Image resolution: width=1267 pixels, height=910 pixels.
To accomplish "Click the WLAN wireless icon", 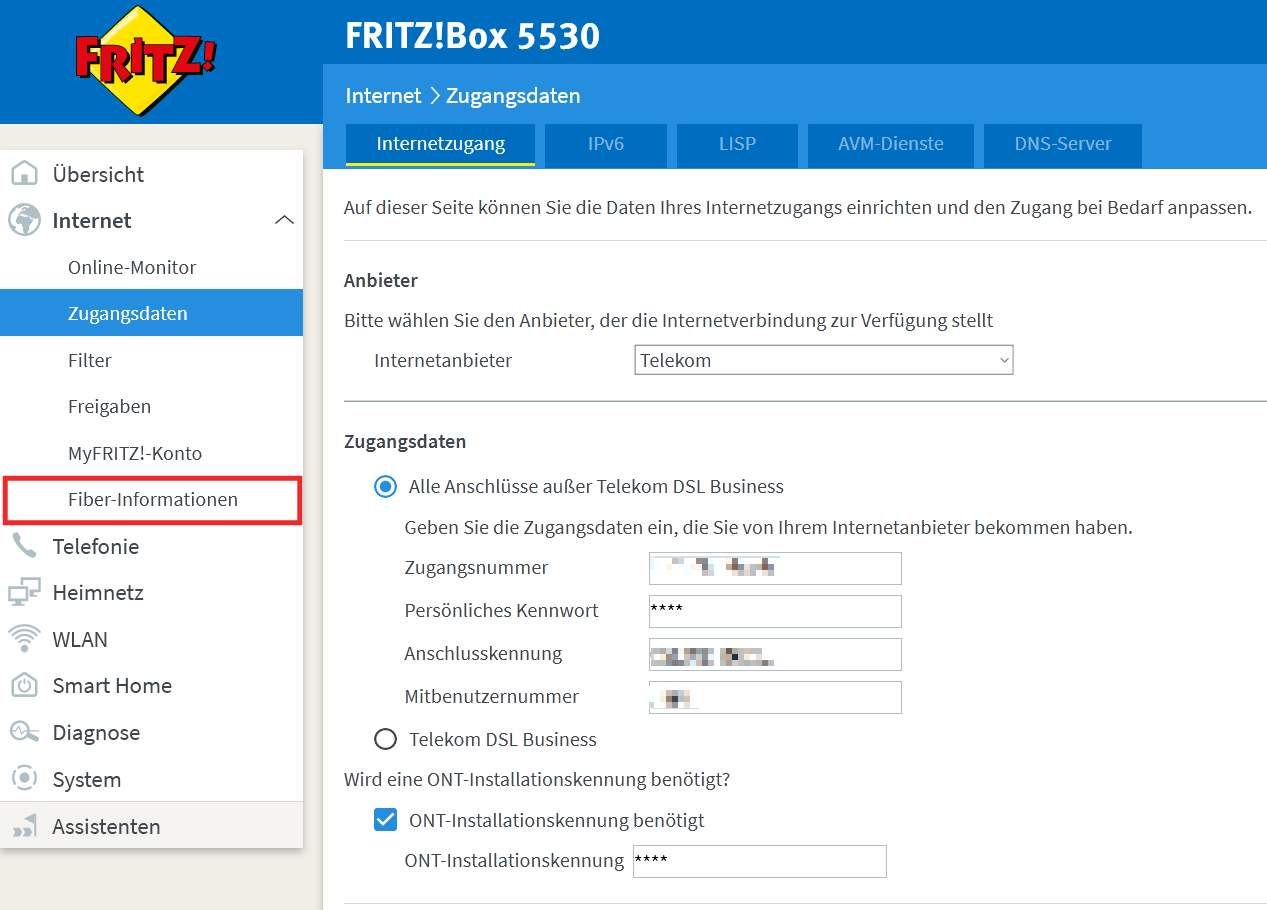I will coord(29,639).
